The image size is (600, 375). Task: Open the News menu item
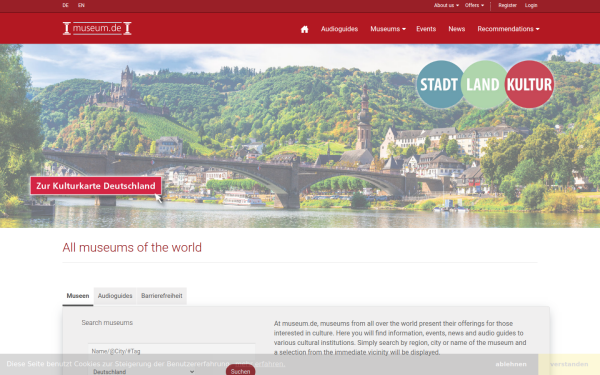(457, 29)
